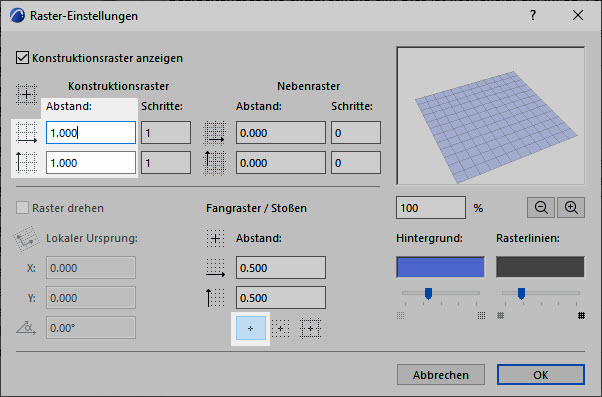Click the 3D grid preview
This screenshot has width=602, height=397.
point(491,116)
